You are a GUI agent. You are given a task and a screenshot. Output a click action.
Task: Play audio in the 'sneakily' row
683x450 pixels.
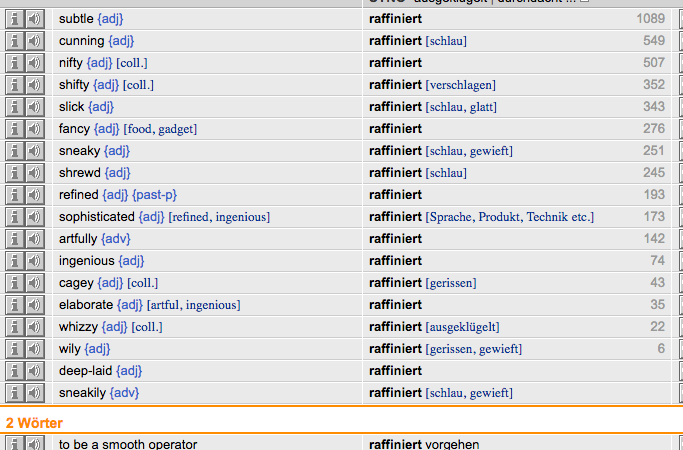[x=34, y=393]
